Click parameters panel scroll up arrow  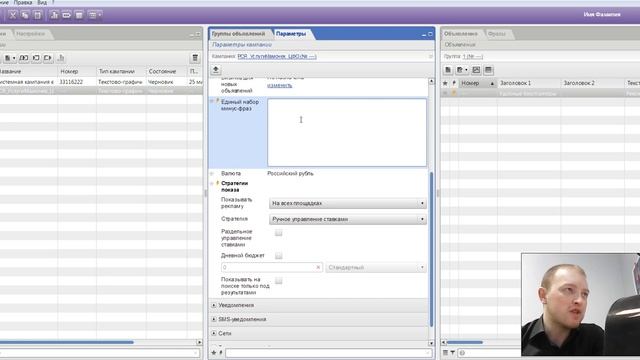(431, 81)
